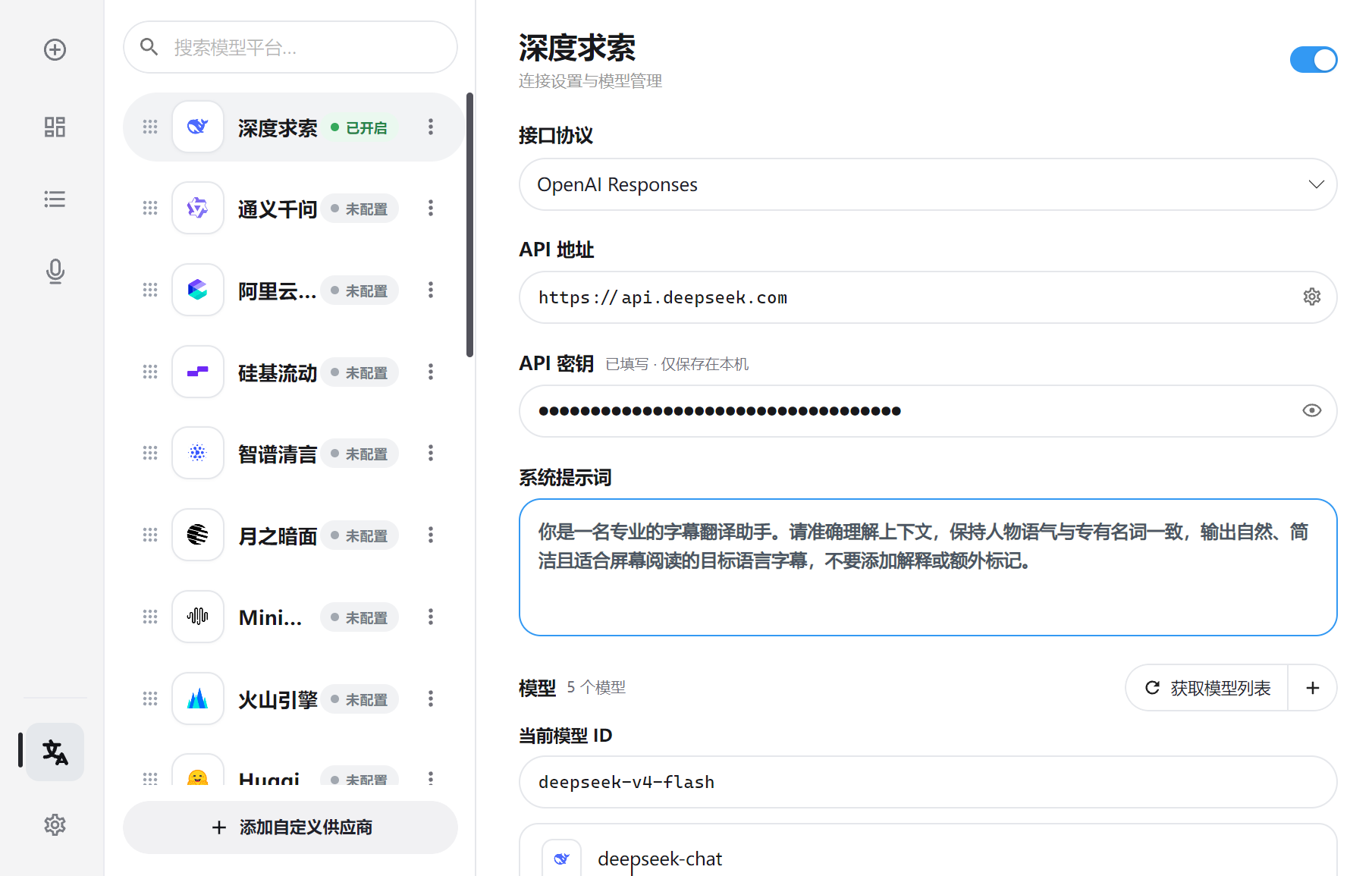
Task: Open more options for 硅基流动
Action: click(x=431, y=372)
